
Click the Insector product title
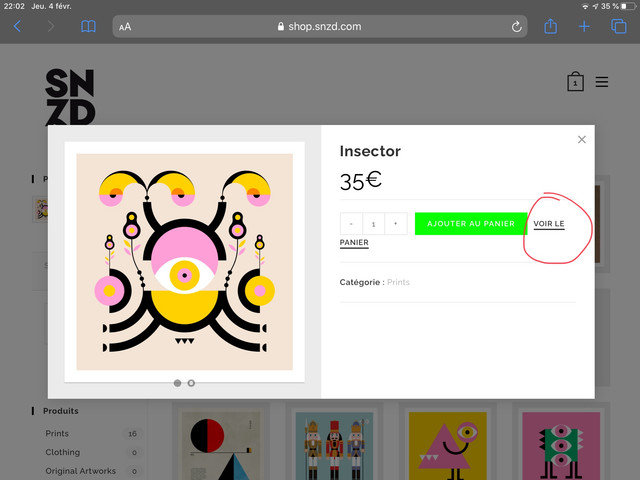coord(370,151)
